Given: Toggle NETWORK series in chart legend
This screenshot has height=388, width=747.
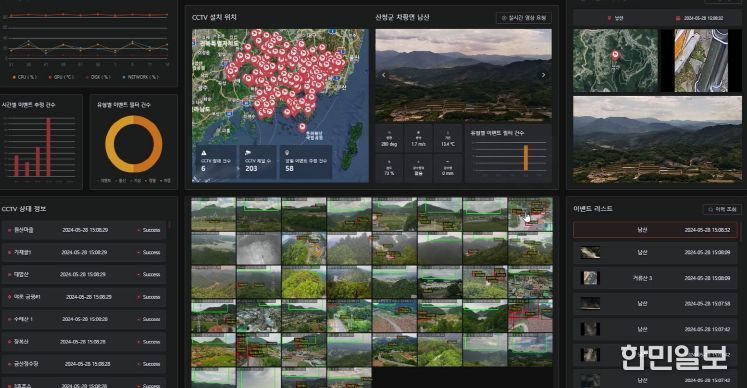Looking at the screenshot, I should pos(141,77).
